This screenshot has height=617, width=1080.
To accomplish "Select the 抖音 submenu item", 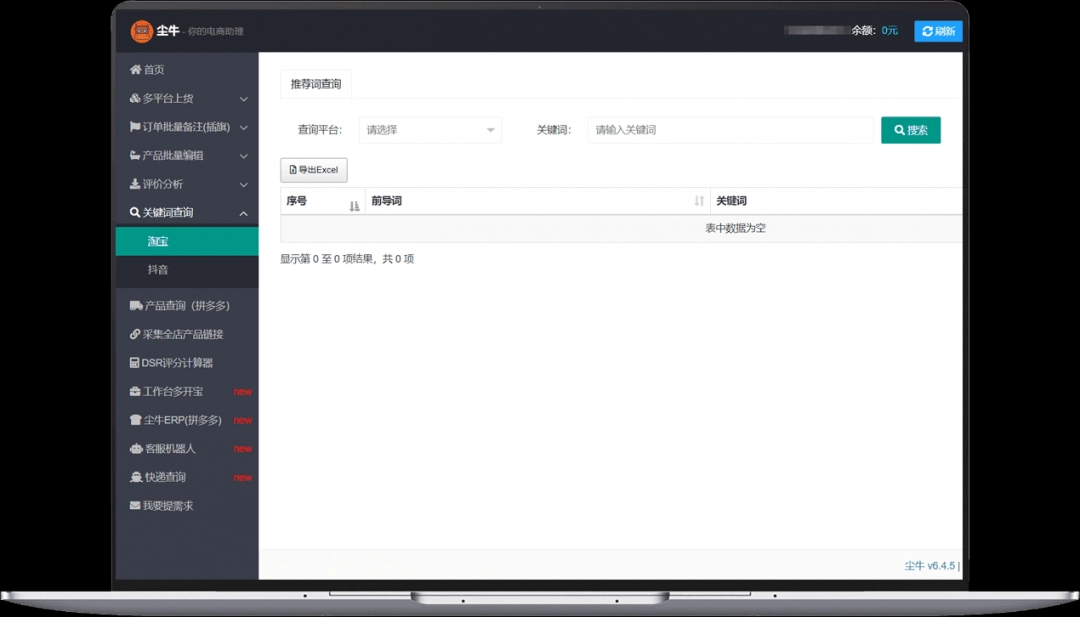I will 187,270.
